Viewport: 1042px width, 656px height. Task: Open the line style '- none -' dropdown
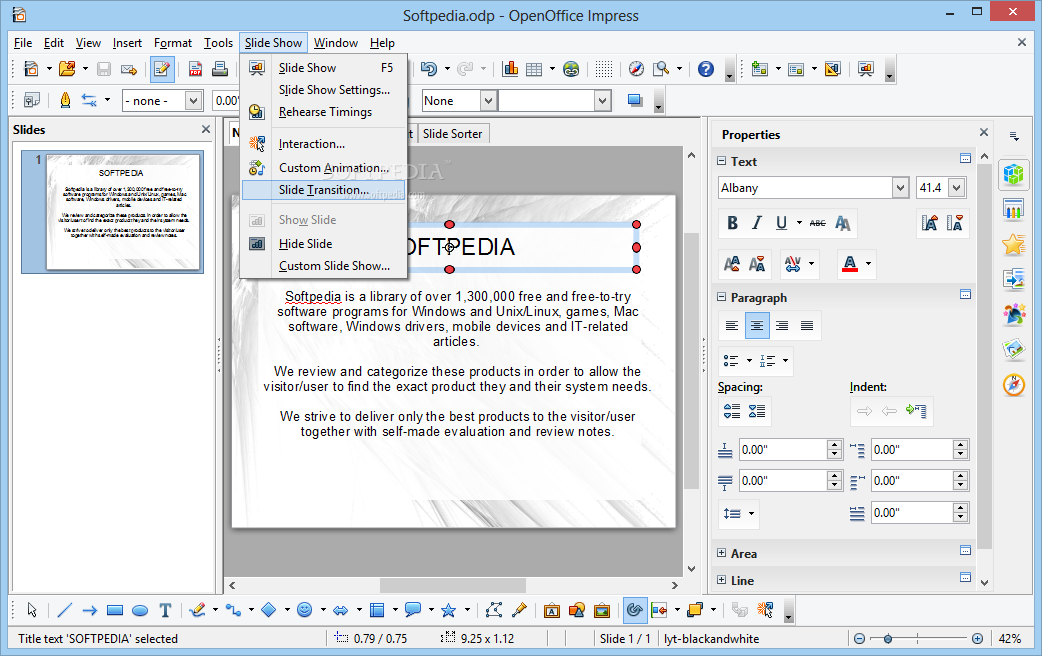click(193, 101)
